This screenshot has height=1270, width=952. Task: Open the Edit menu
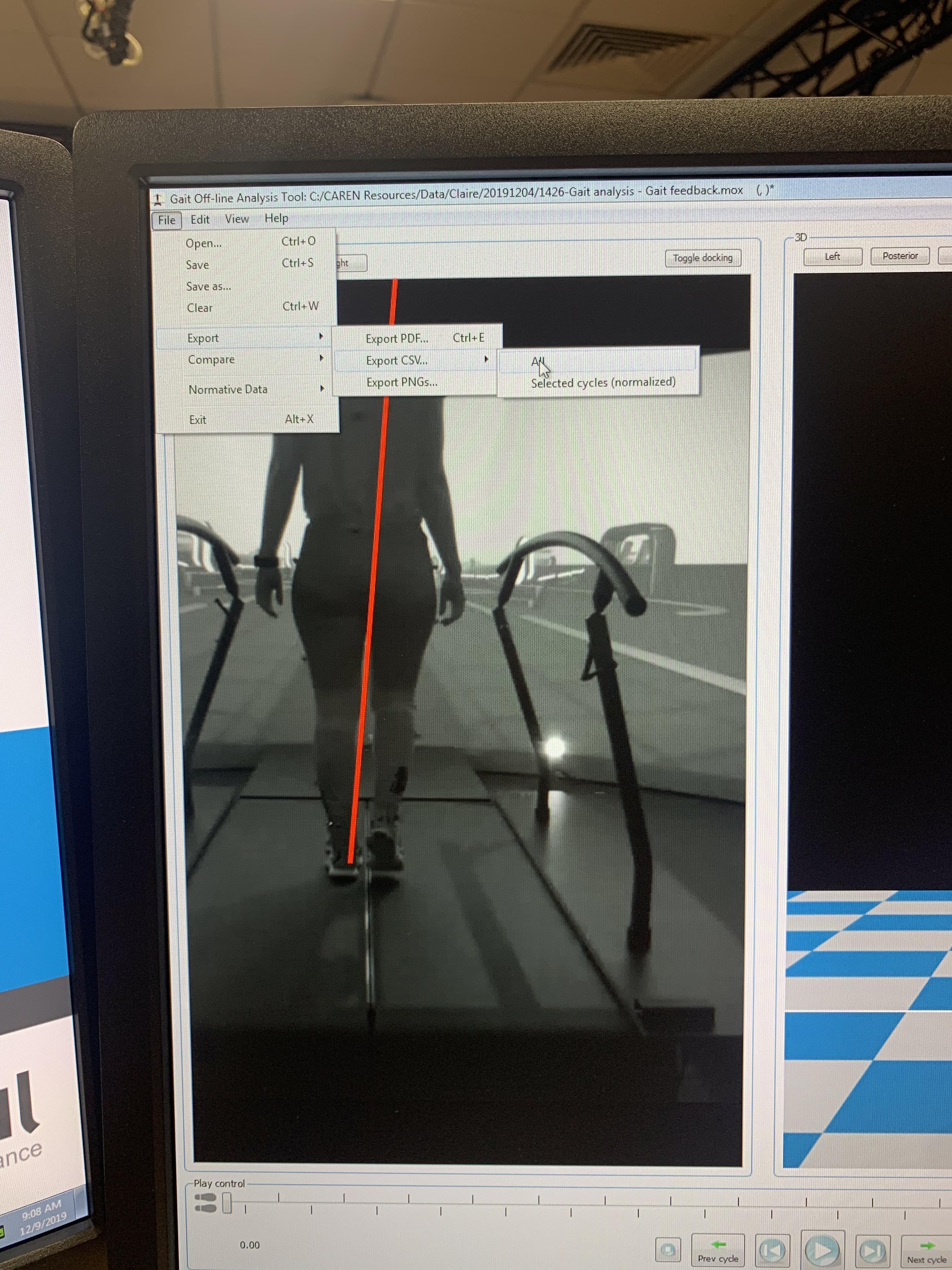click(200, 219)
